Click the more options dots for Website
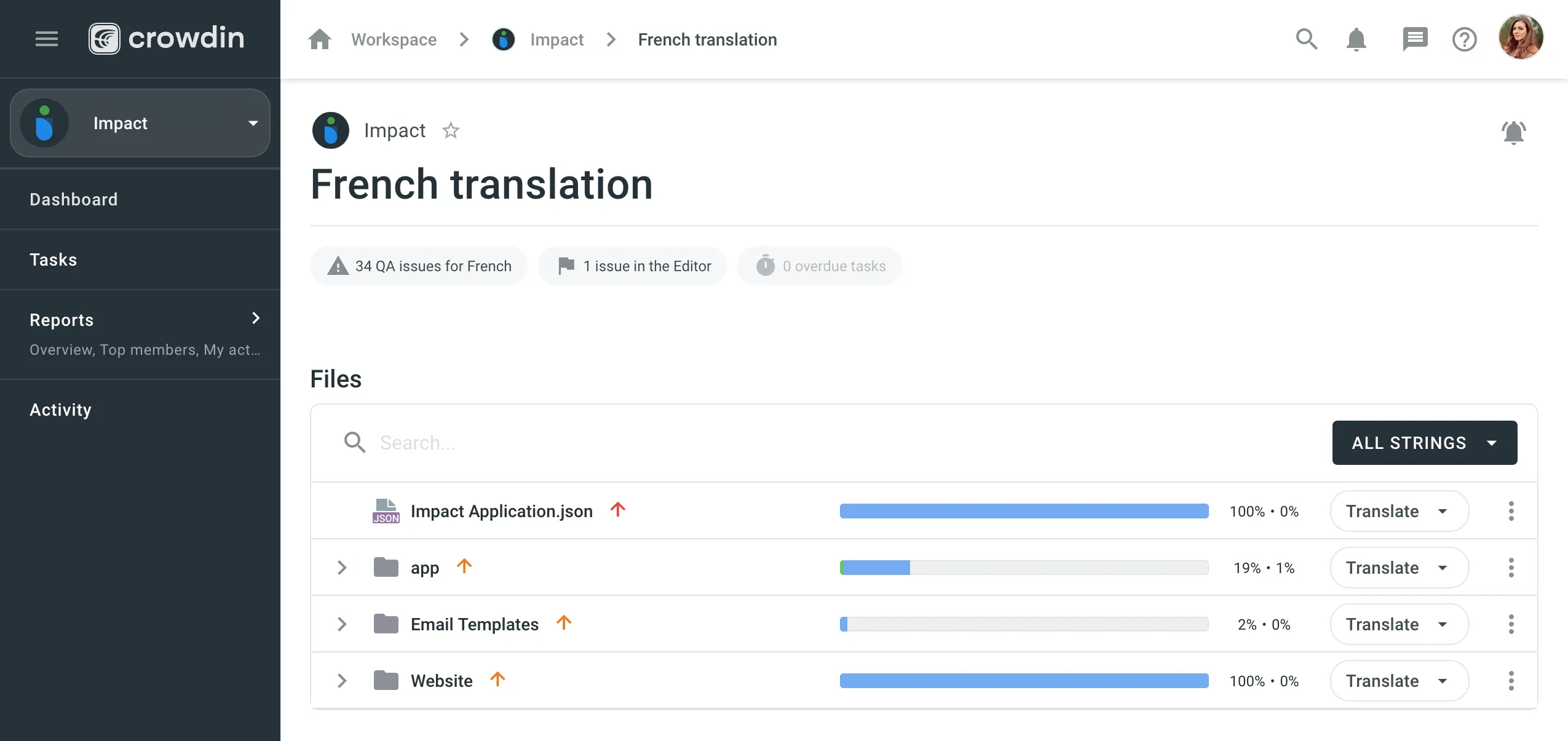The width and height of the screenshot is (1568, 741). 1511,681
